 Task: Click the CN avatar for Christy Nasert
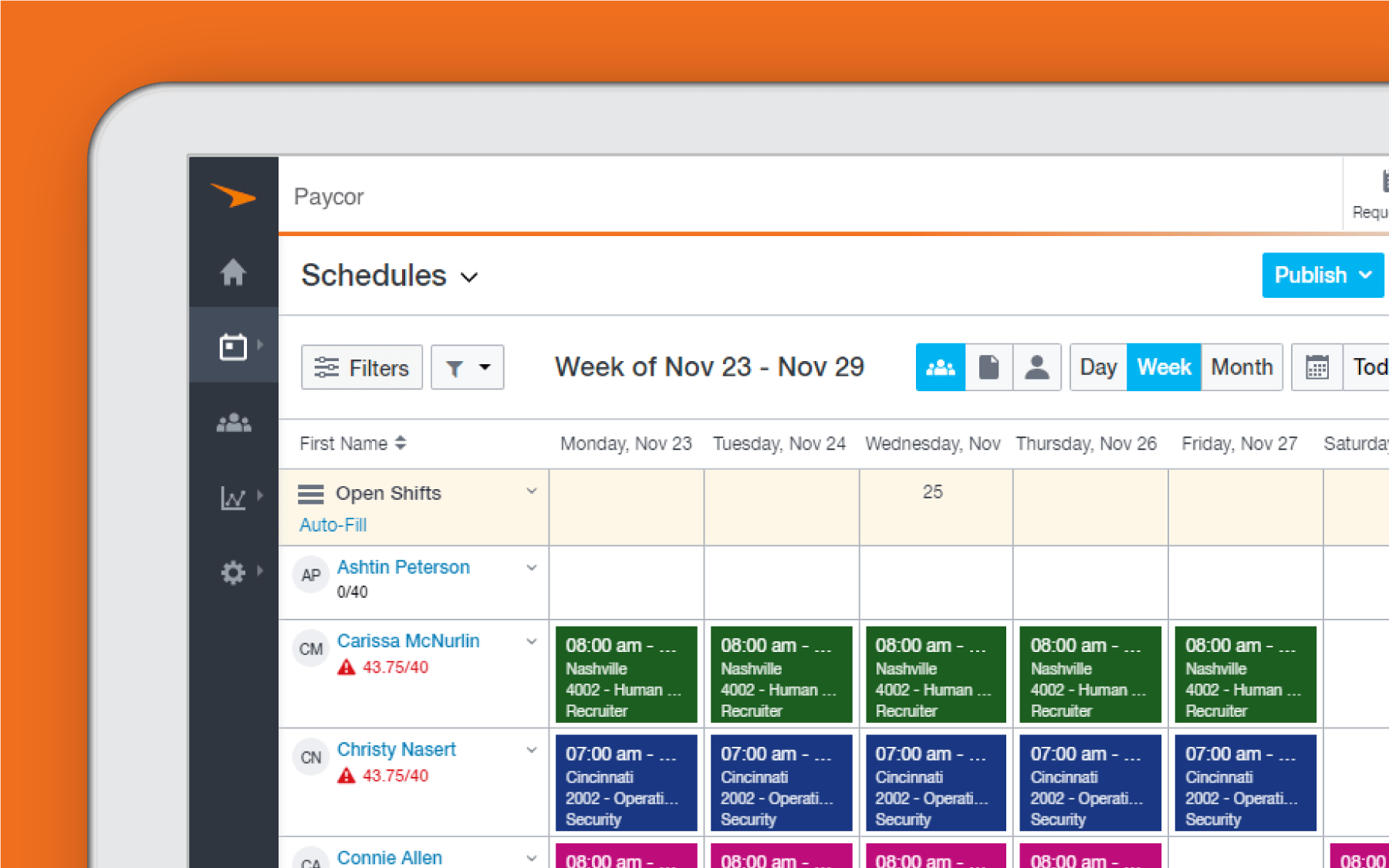(x=311, y=757)
